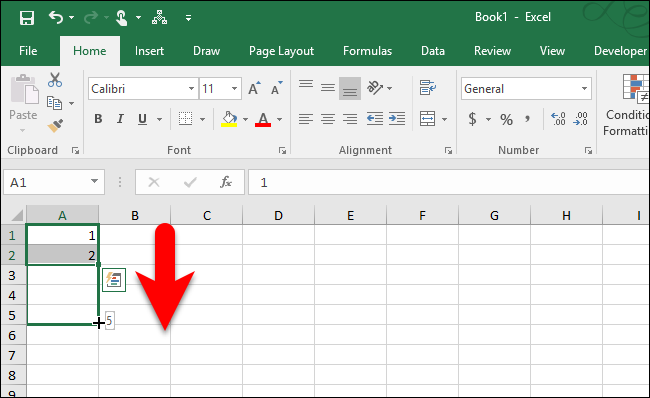This screenshot has width=650, height=398.
Task: Click the Increase Indent icon
Action: pos(397,119)
